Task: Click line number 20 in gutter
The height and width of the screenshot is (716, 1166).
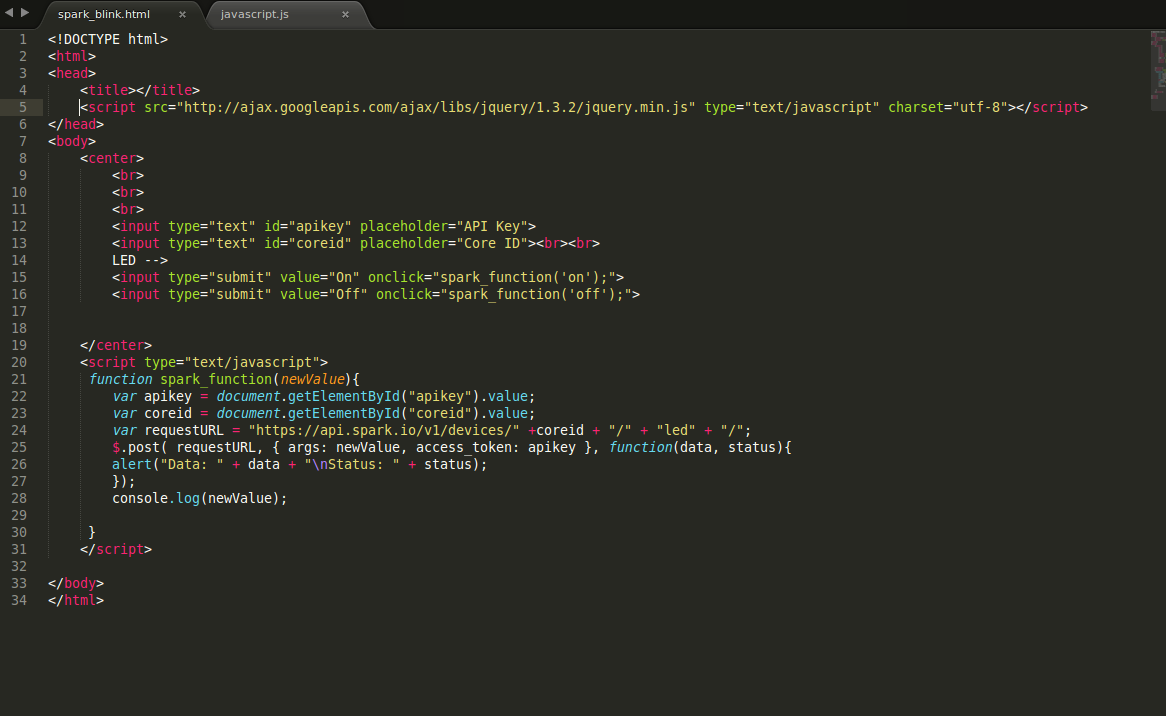Action: (x=19, y=362)
